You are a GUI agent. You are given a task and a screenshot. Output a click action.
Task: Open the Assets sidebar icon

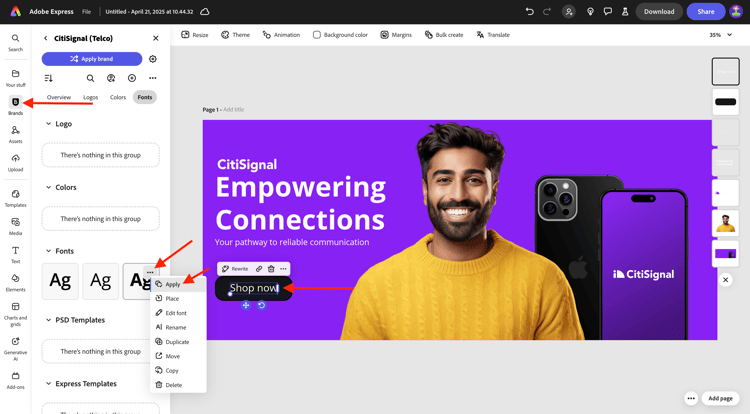pyautogui.click(x=15, y=134)
